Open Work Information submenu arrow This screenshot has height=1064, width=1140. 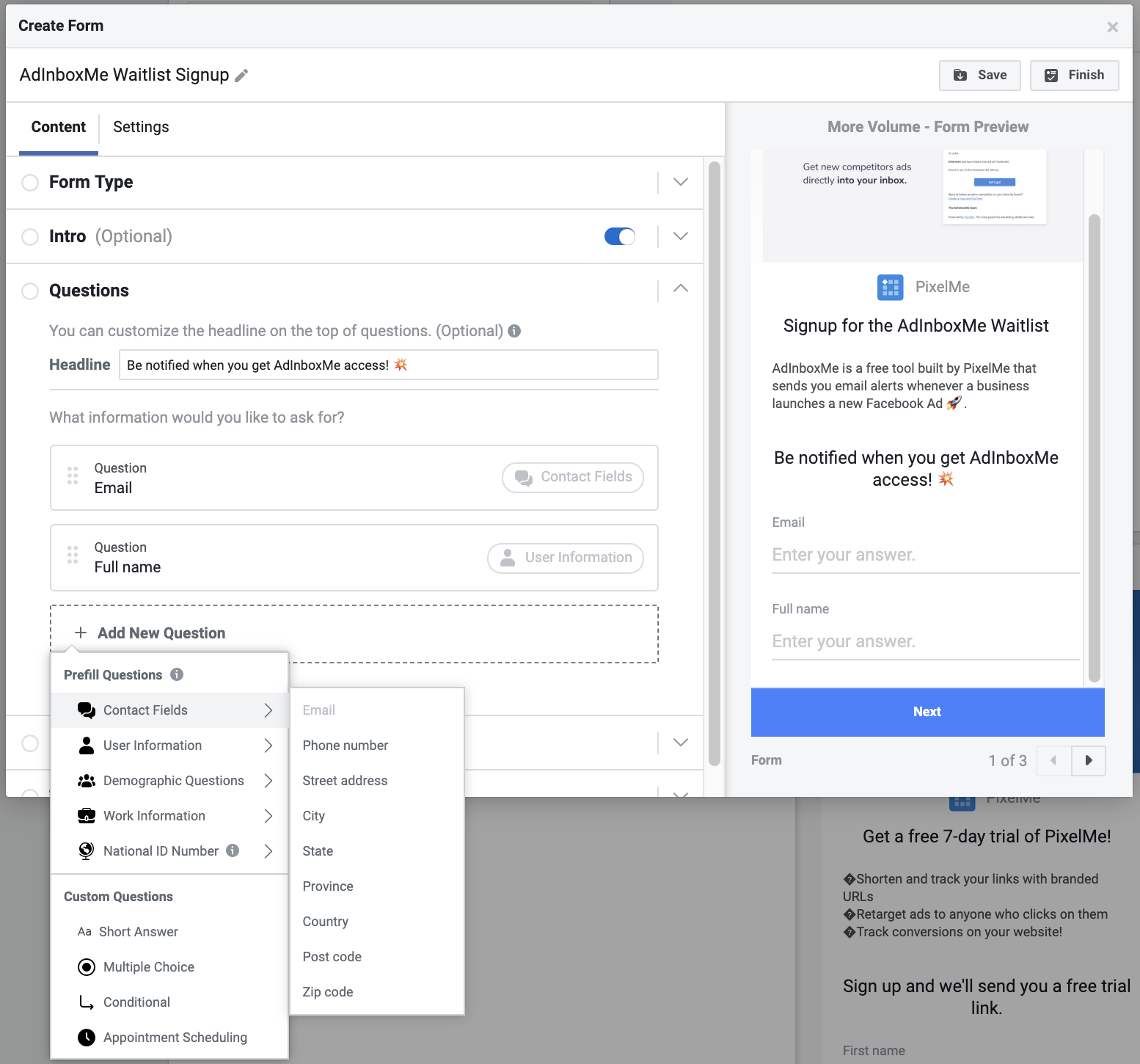(x=268, y=816)
